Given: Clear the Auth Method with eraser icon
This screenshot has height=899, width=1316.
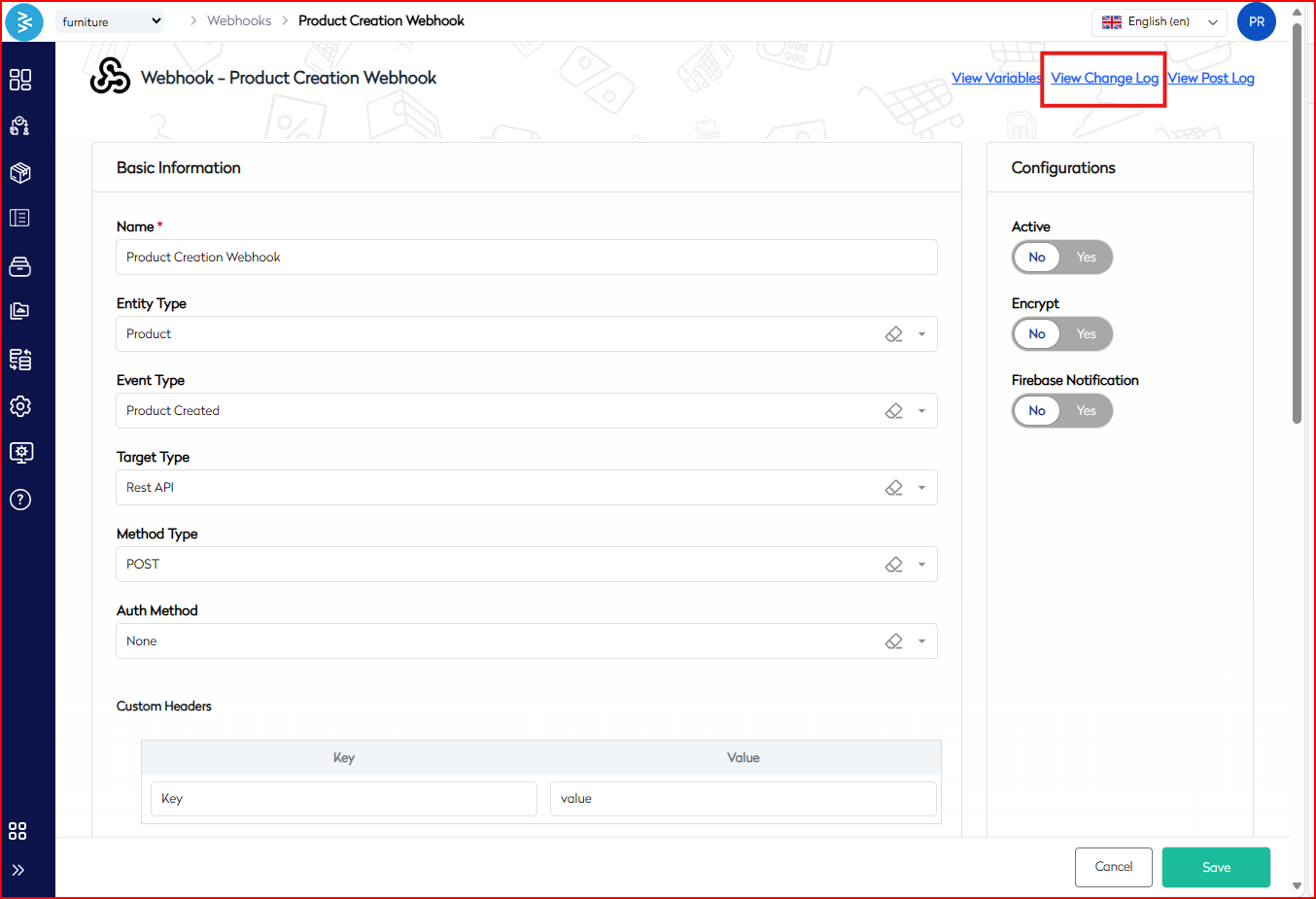Looking at the screenshot, I should (893, 641).
